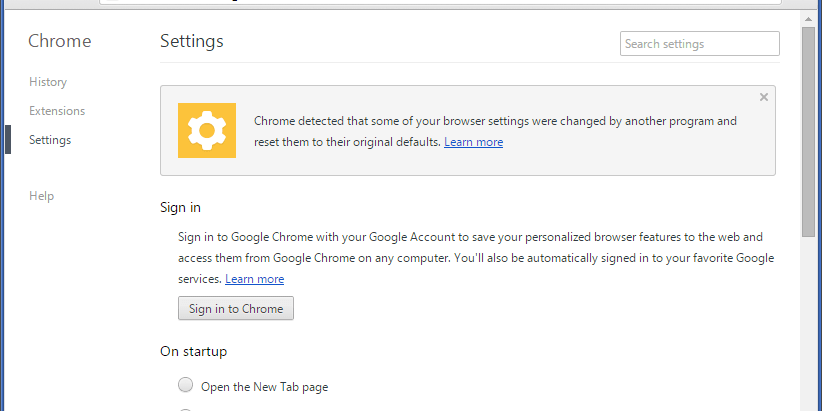Click the scrollbar up arrow
The height and width of the screenshot is (411, 822).
808,19
